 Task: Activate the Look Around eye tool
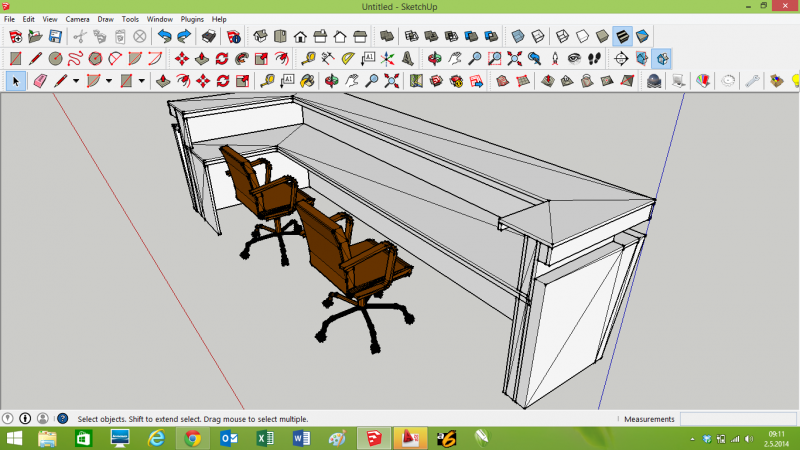574,59
